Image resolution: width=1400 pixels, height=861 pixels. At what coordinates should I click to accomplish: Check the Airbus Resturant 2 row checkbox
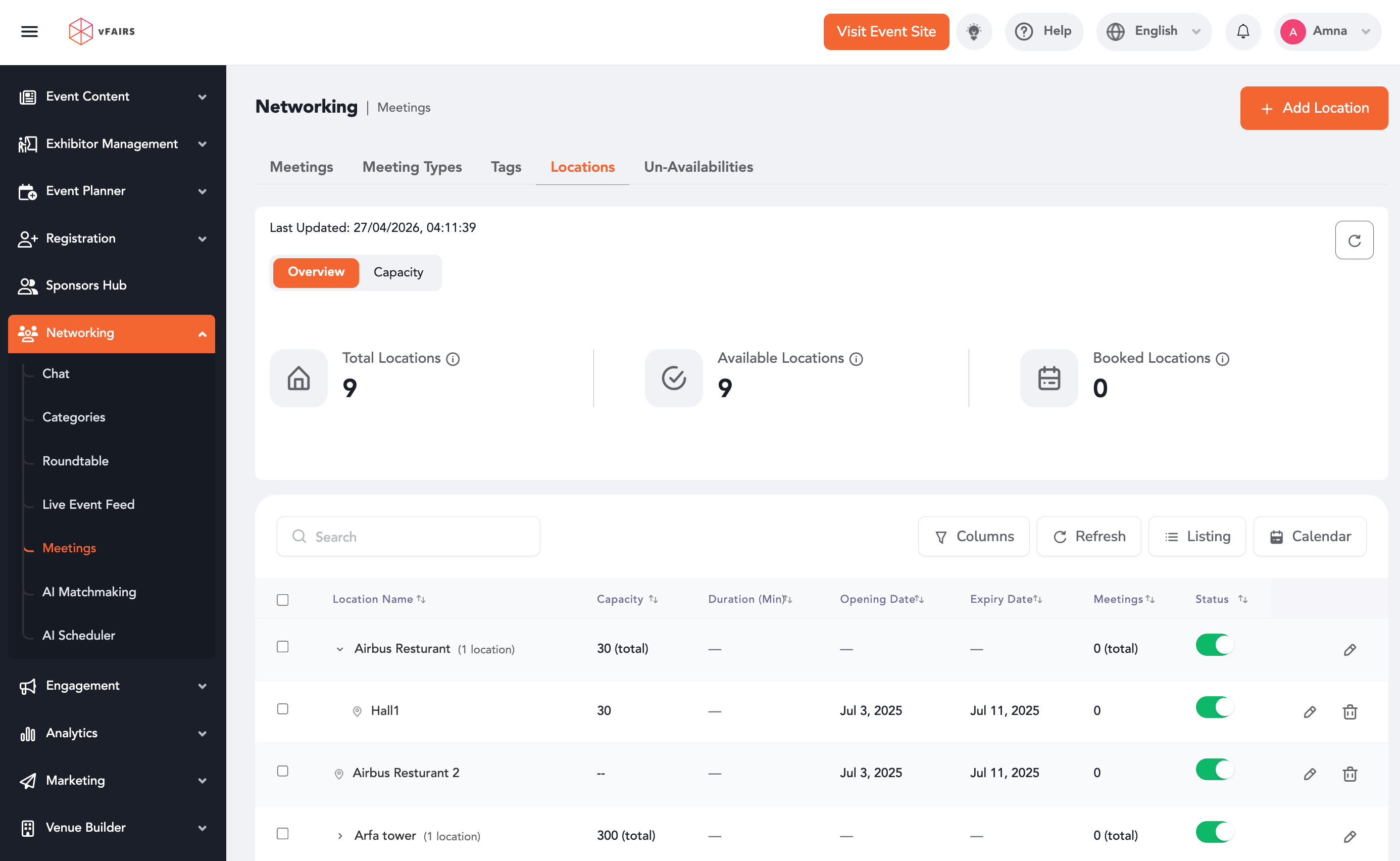[x=283, y=771]
